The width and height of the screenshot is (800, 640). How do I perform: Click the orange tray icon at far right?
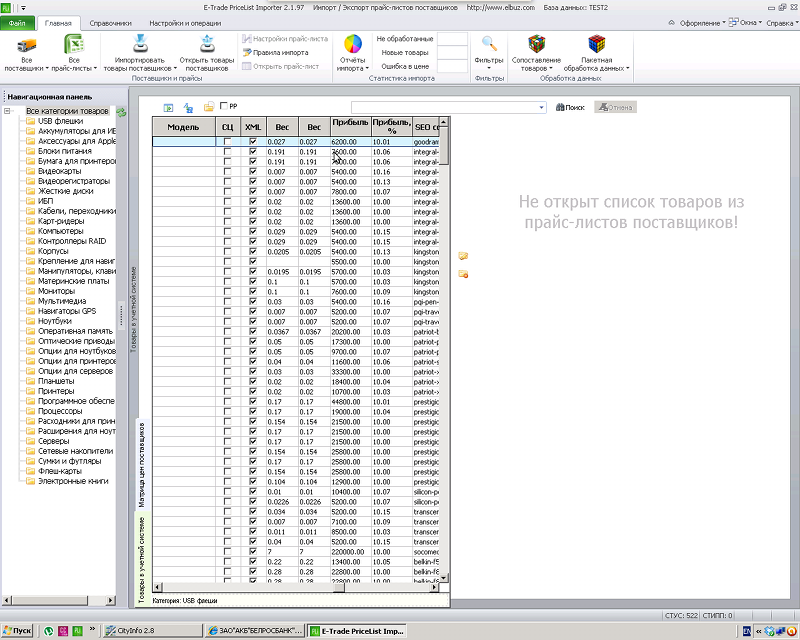tap(791, 631)
